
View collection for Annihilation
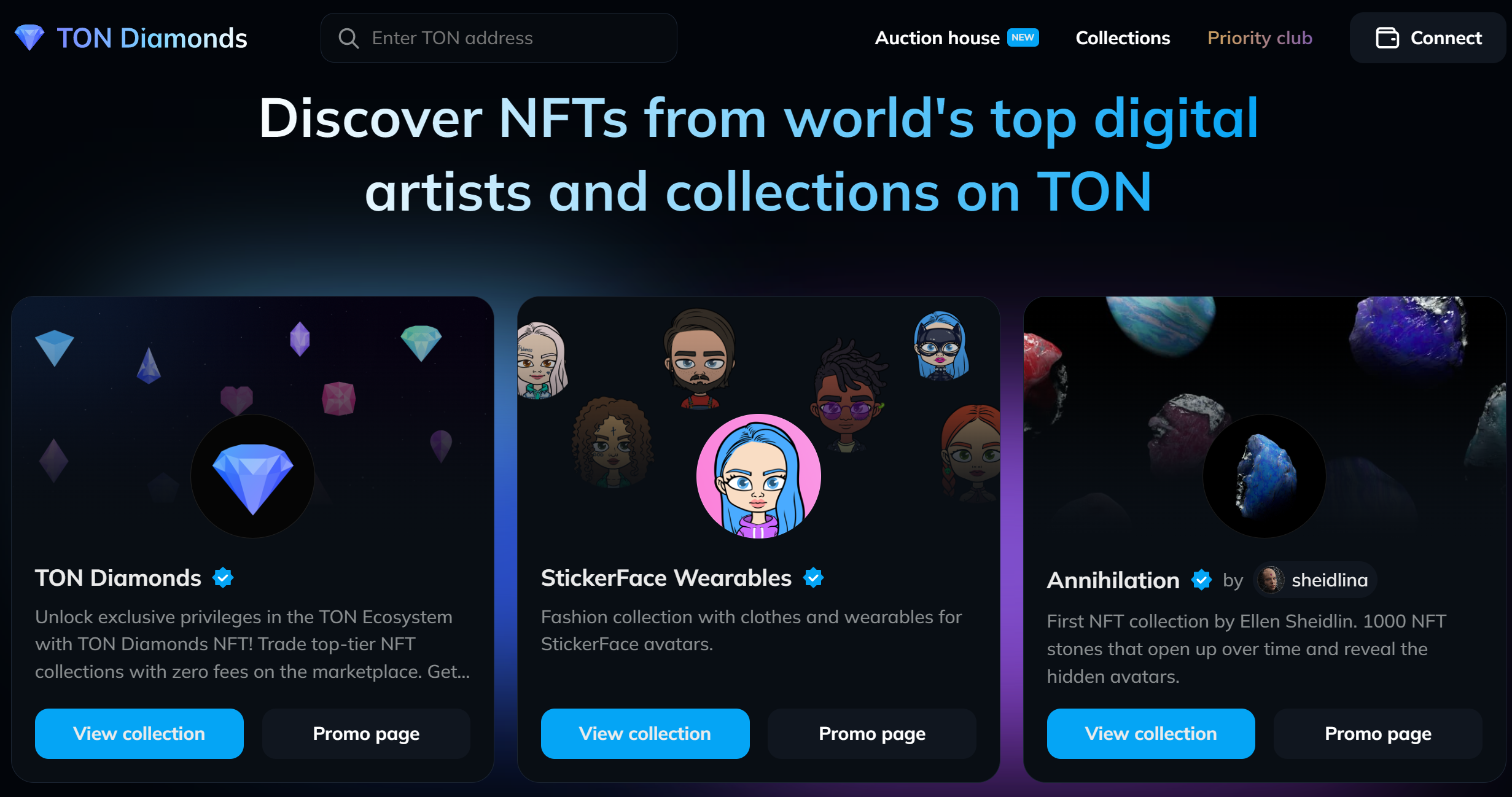[1151, 734]
